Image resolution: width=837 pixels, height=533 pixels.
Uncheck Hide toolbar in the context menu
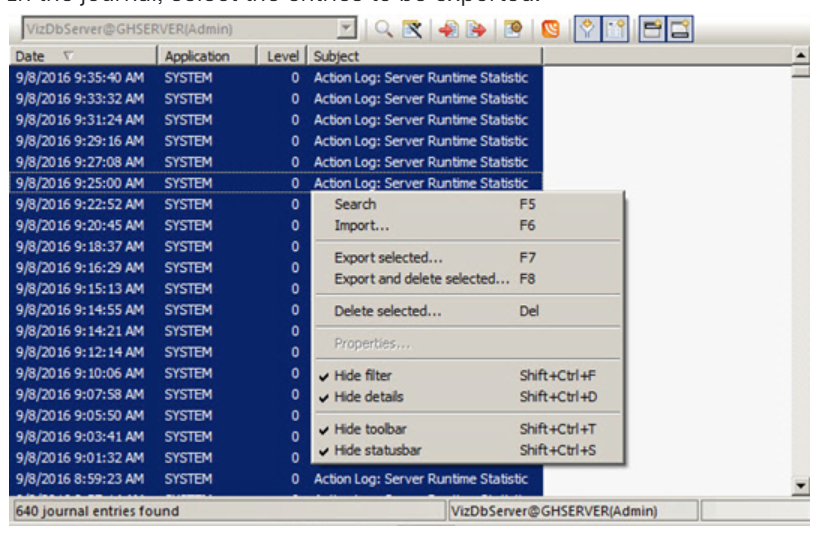(468, 429)
